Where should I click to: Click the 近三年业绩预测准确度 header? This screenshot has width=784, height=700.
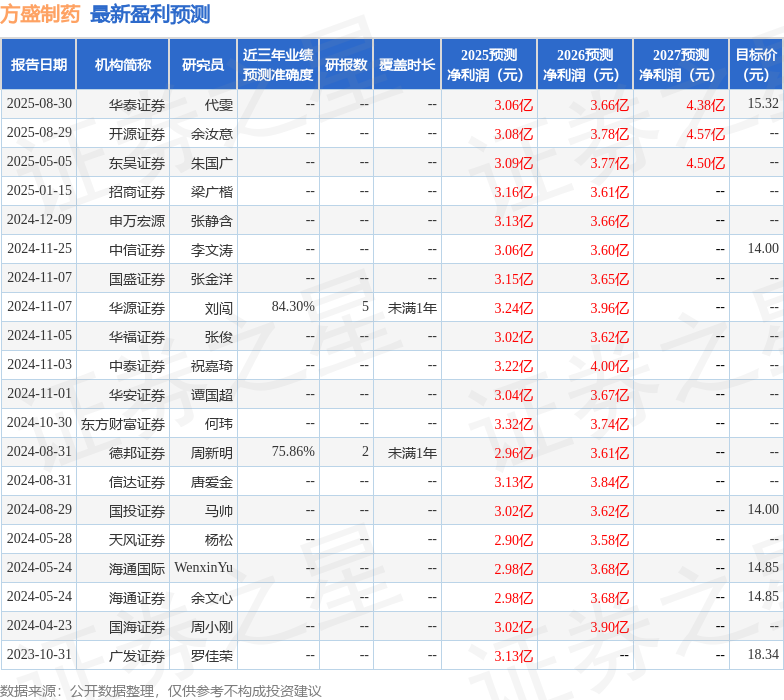point(278,64)
